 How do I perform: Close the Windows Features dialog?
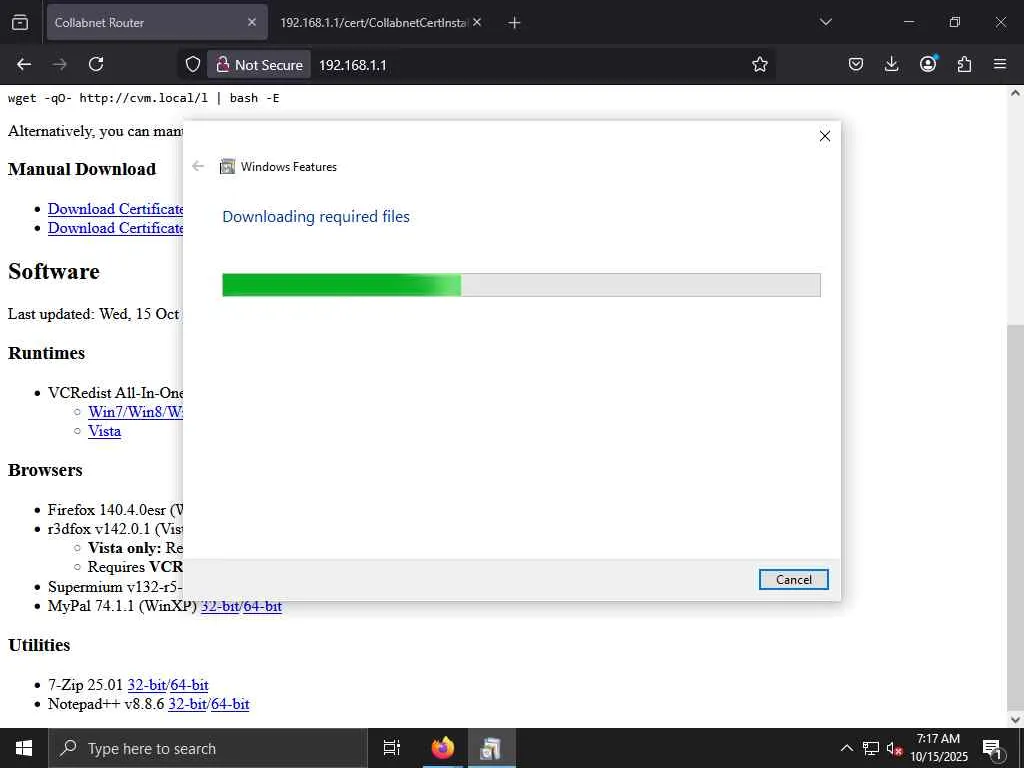(x=825, y=136)
